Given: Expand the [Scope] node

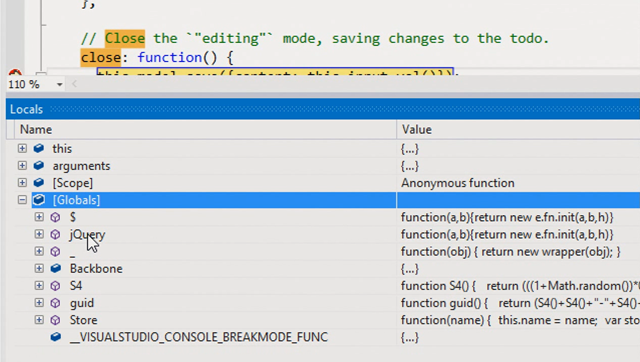Looking at the screenshot, I should point(22,183).
